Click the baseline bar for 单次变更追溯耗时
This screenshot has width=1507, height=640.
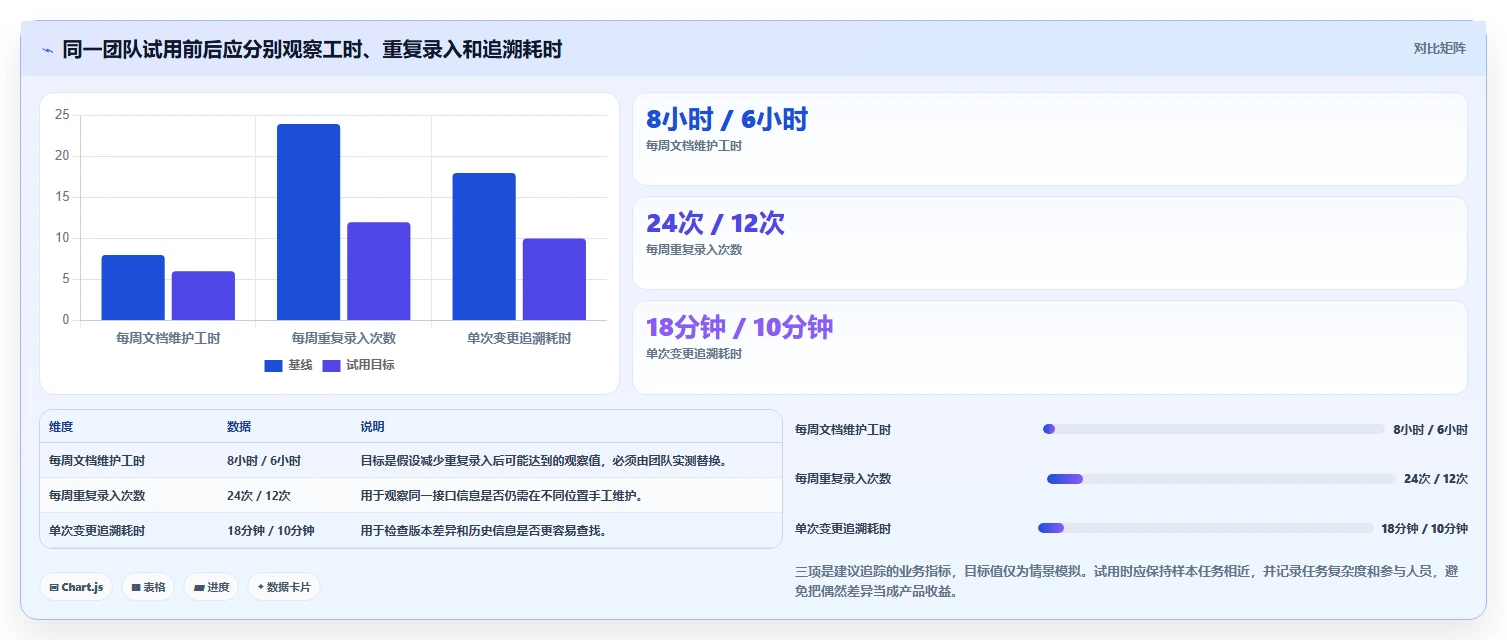[x=484, y=247]
